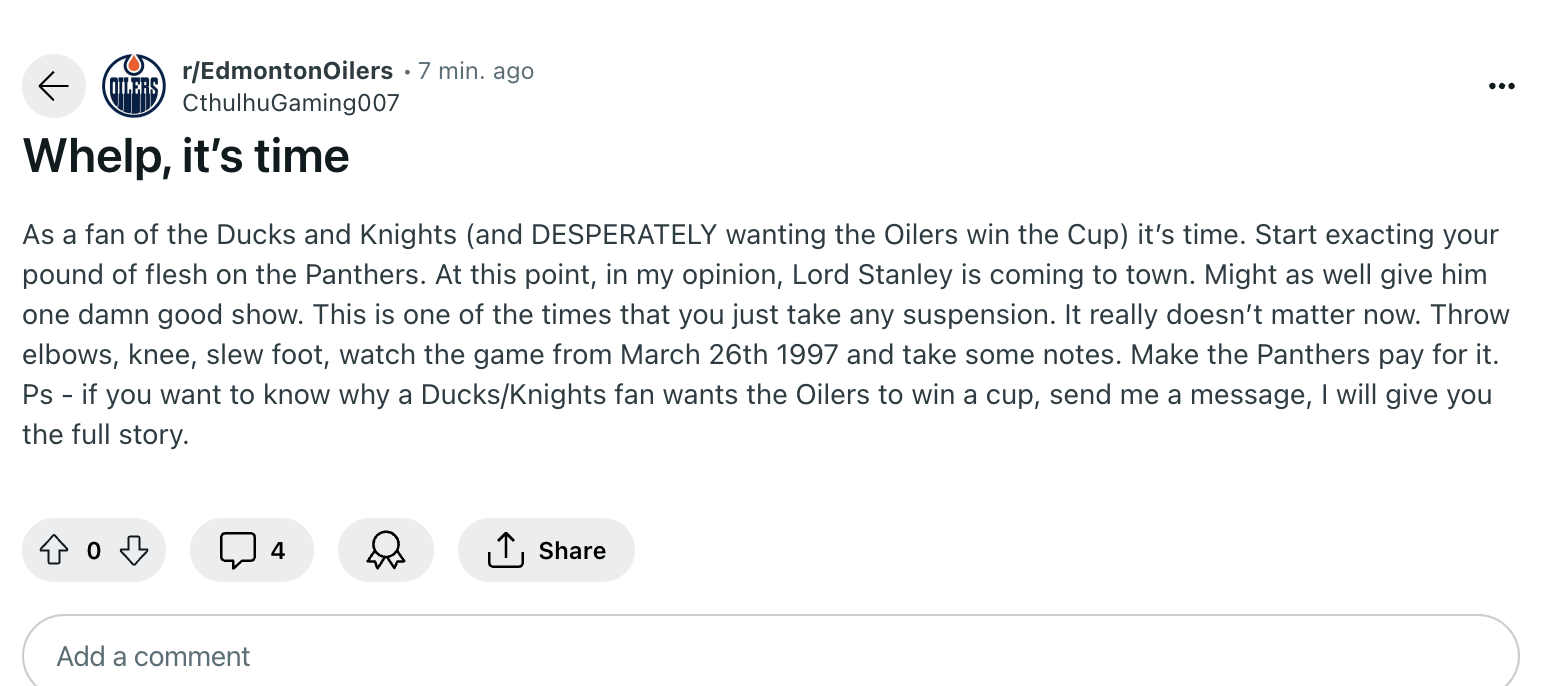Open the three-dot post options menu
Image resolution: width=1546 pixels, height=686 pixels.
point(1501,87)
